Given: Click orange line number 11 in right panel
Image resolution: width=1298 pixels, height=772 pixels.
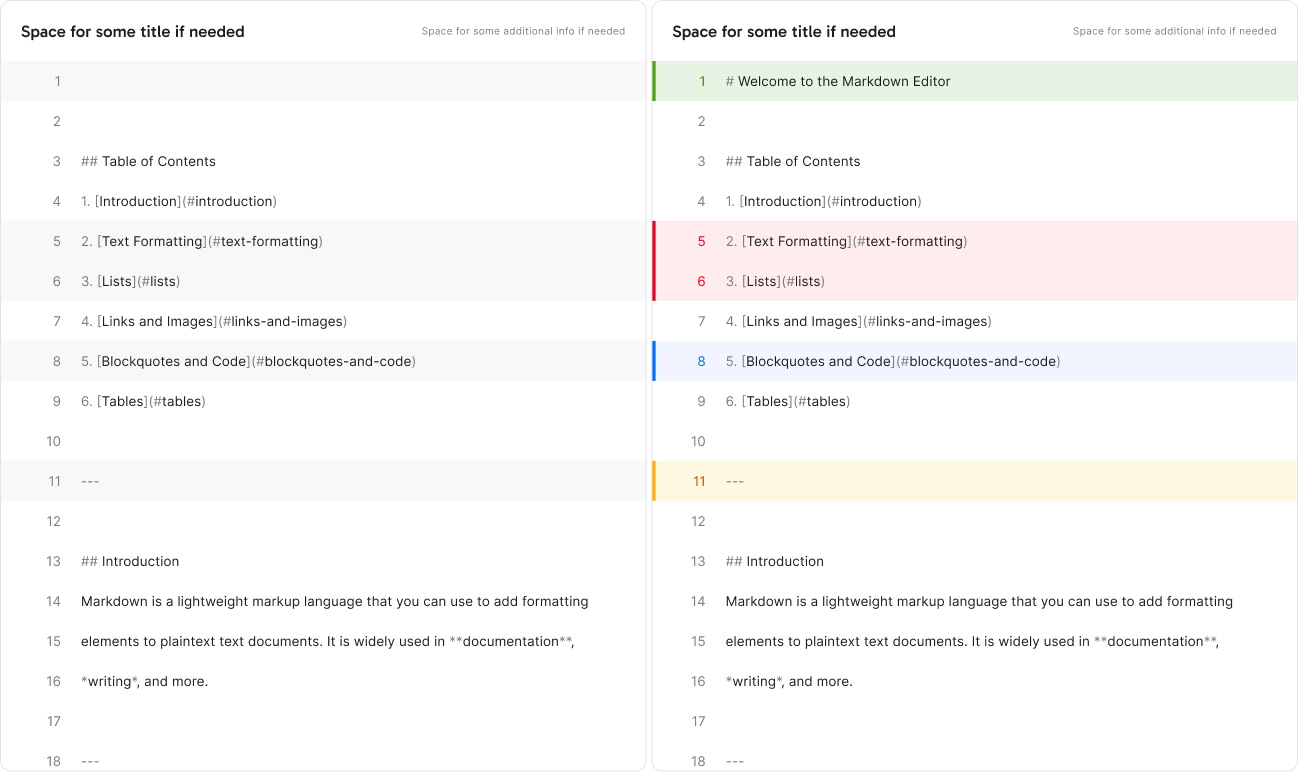Looking at the screenshot, I should coord(699,481).
